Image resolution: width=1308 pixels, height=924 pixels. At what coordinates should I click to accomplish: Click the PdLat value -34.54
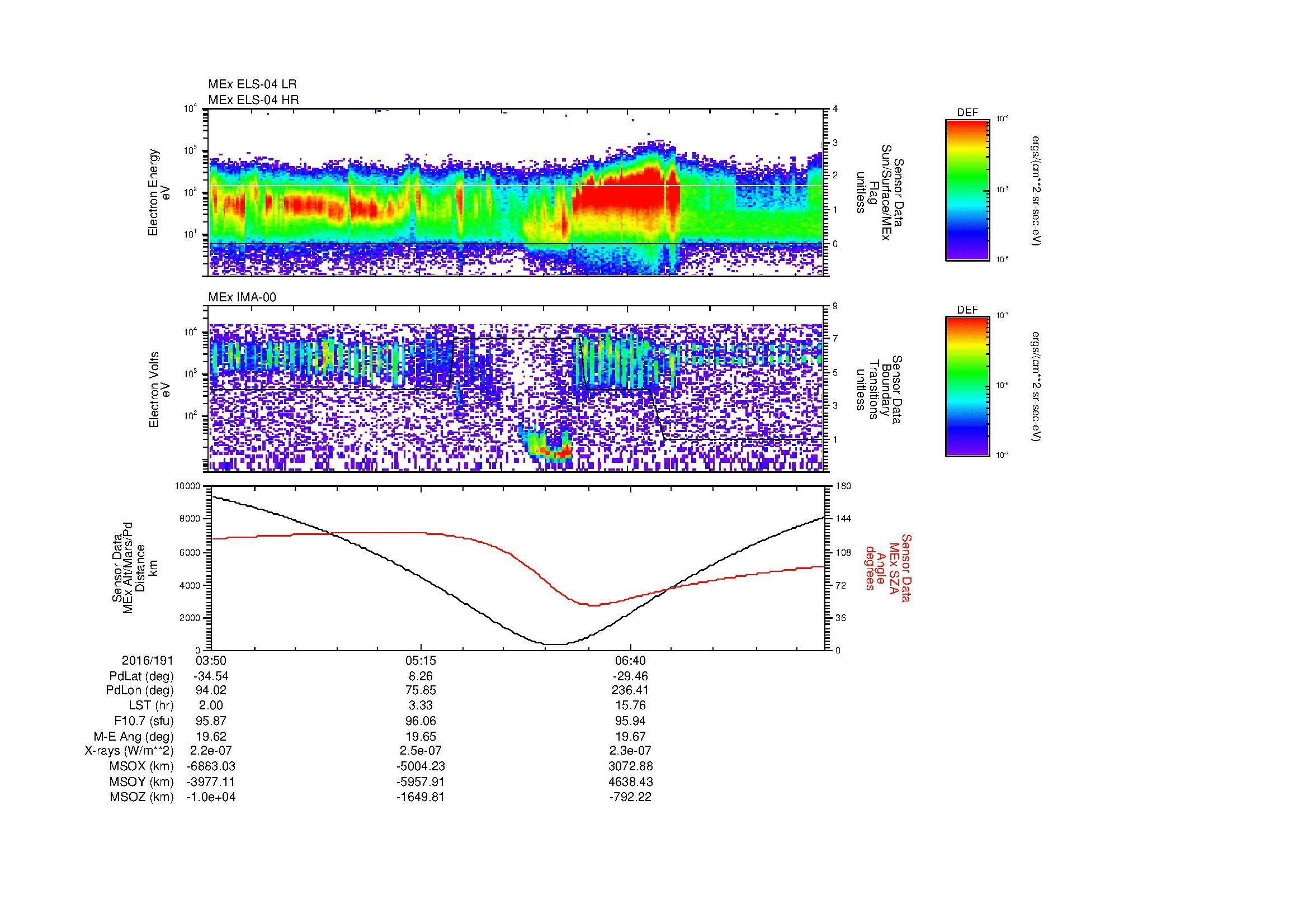click(211, 676)
